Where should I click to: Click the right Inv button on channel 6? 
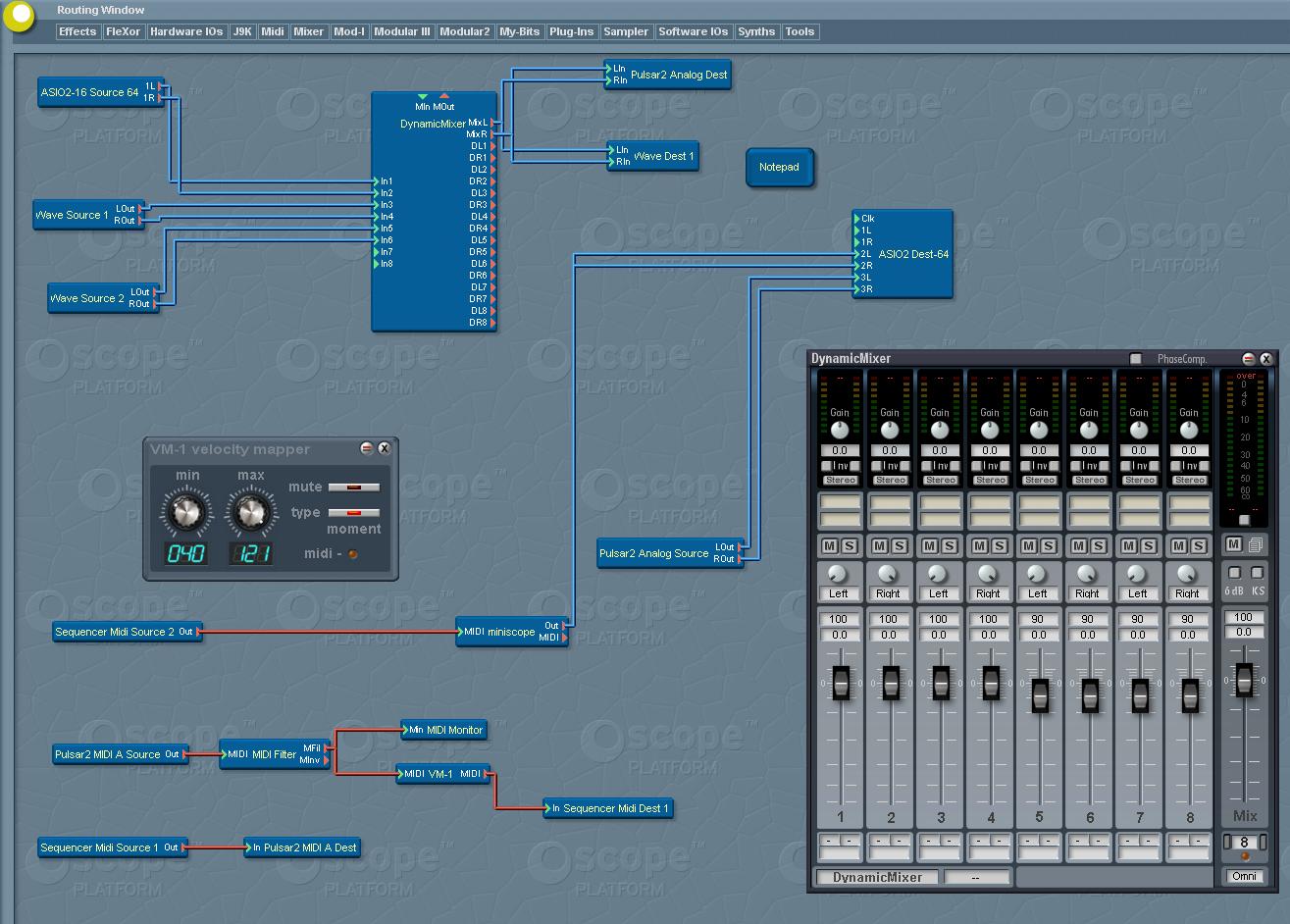[x=1104, y=466]
